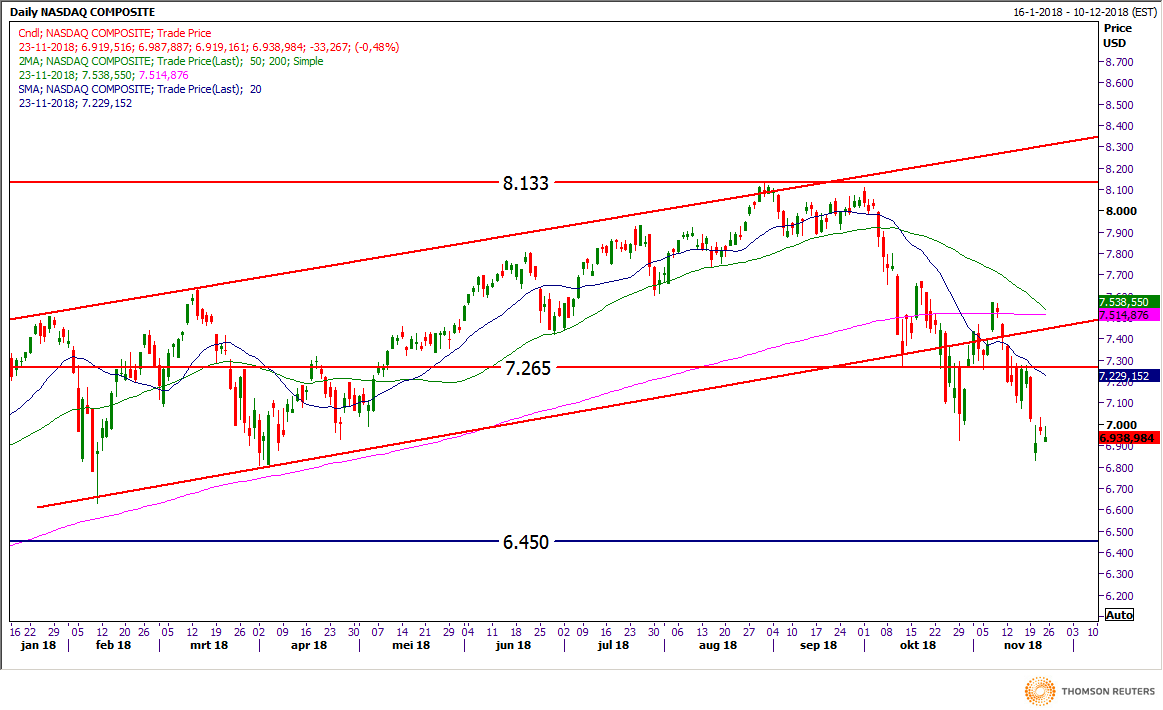Click the green 7.538,550 price axis tag
The width and height of the screenshot is (1163, 710).
click(1127, 302)
